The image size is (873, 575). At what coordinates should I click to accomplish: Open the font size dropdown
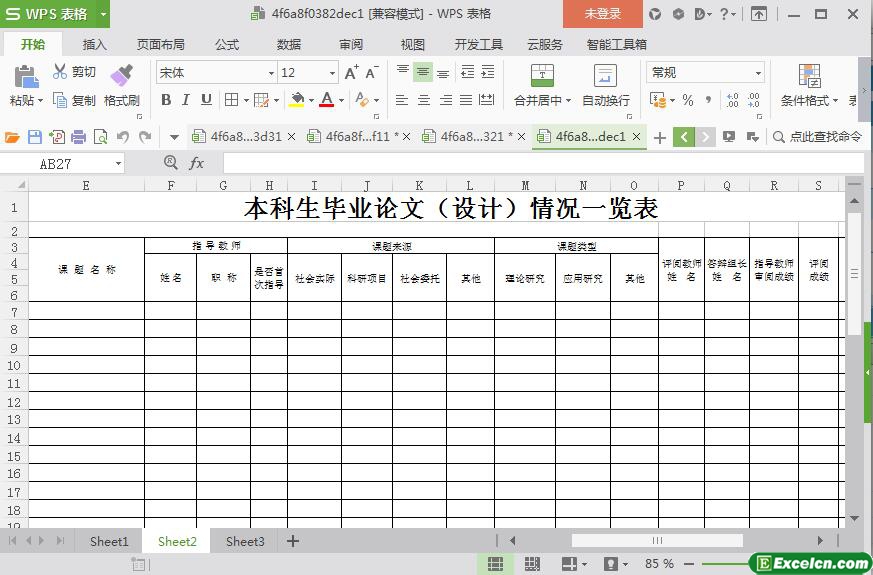pos(332,73)
